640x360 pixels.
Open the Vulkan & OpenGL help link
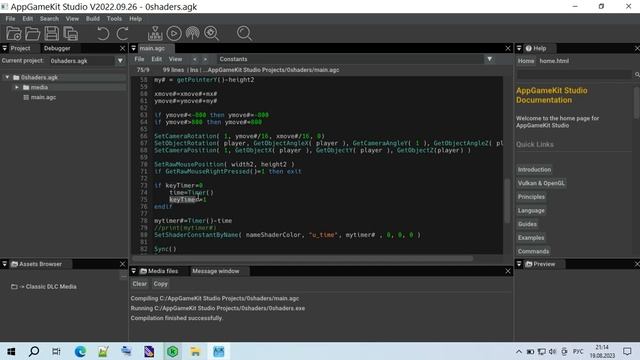(x=541, y=183)
